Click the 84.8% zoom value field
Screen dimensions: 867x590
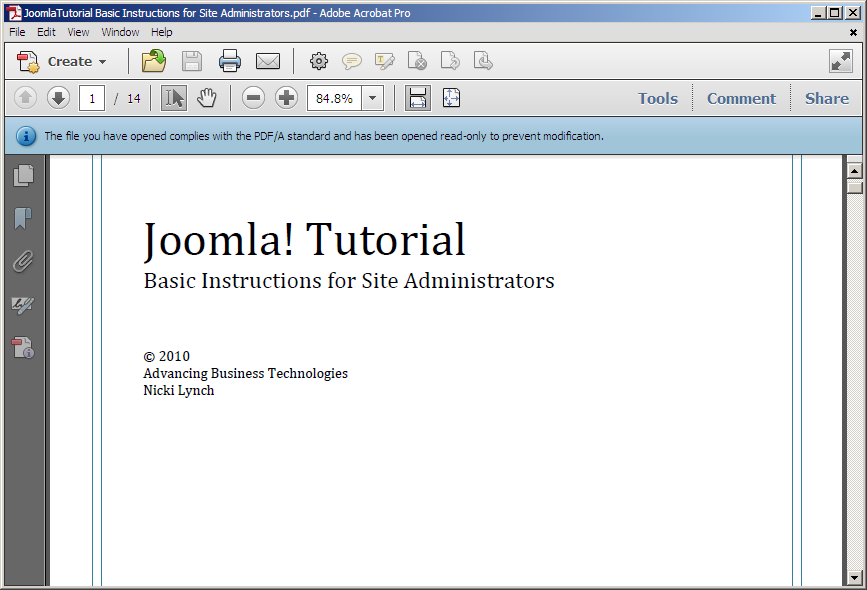click(x=334, y=98)
